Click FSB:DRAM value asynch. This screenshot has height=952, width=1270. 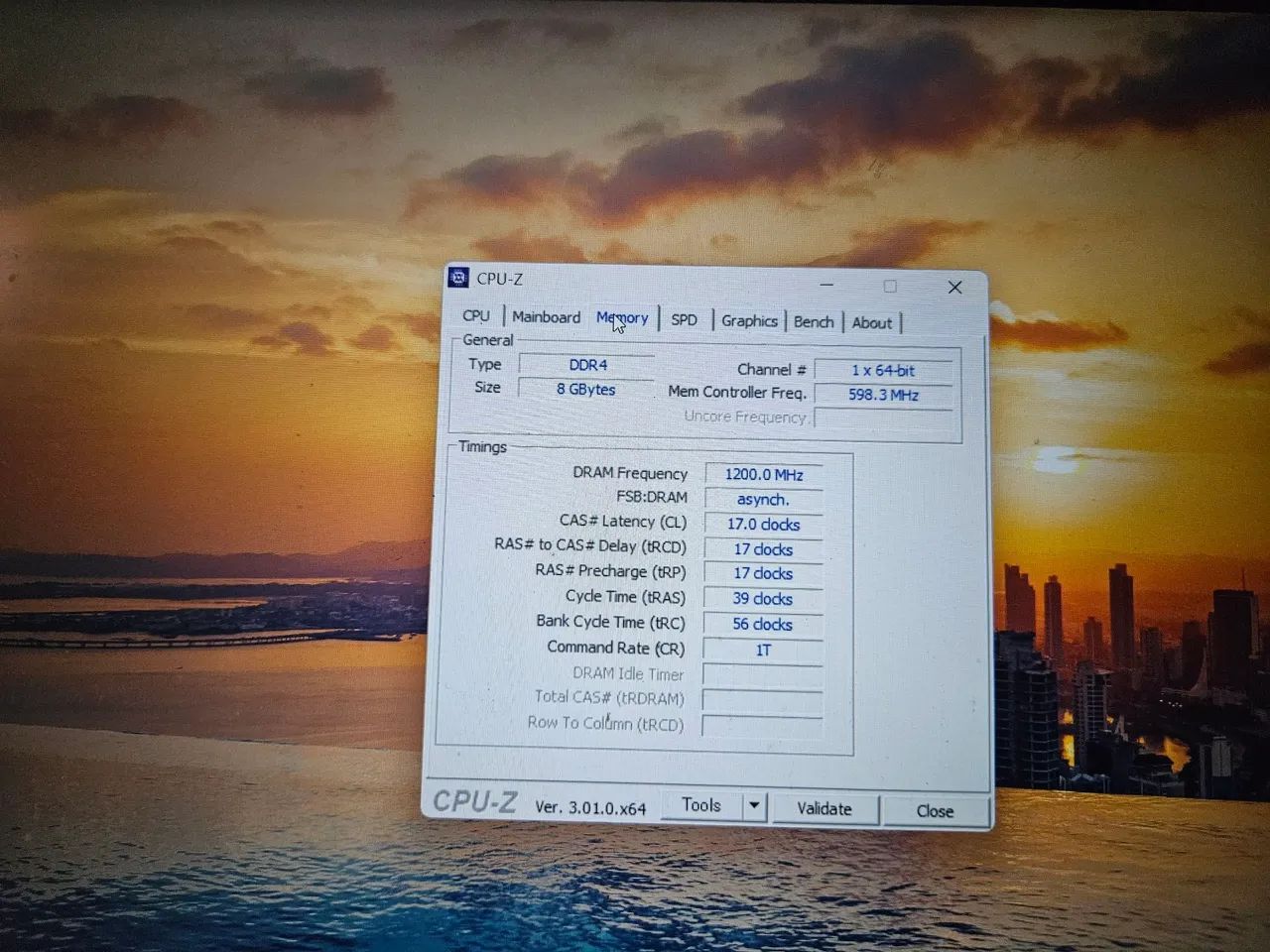coord(764,499)
